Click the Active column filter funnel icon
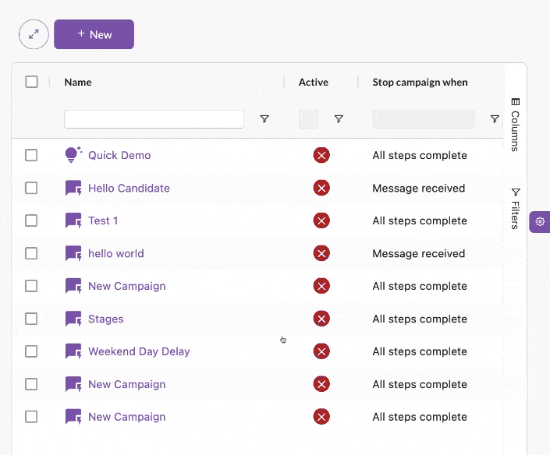550x455 pixels. click(x=338, y=119)
